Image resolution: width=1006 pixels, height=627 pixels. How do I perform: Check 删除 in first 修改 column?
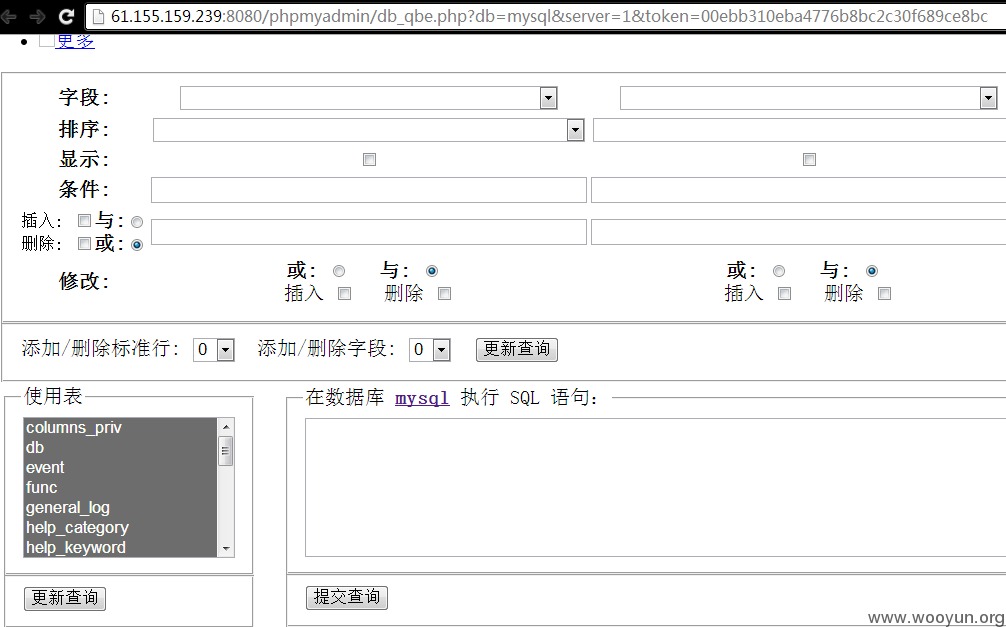(x=444, y=294)
